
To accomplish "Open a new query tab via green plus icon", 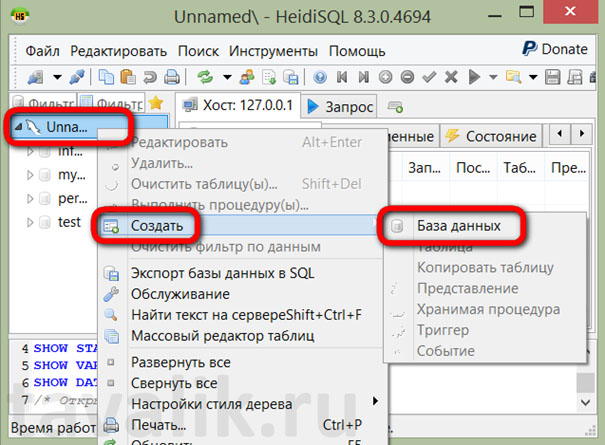I will [395, 107].
